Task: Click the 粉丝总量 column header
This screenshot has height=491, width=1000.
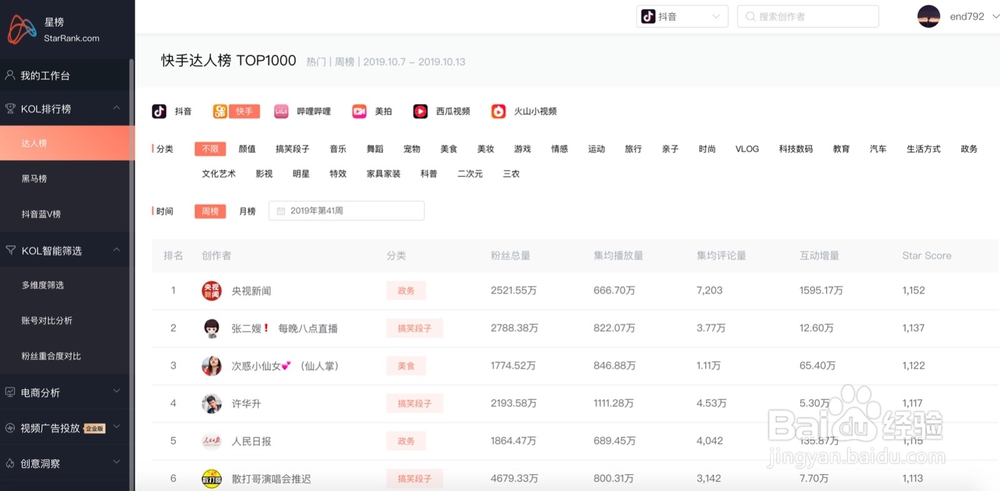Action: (x=511, y=256)
